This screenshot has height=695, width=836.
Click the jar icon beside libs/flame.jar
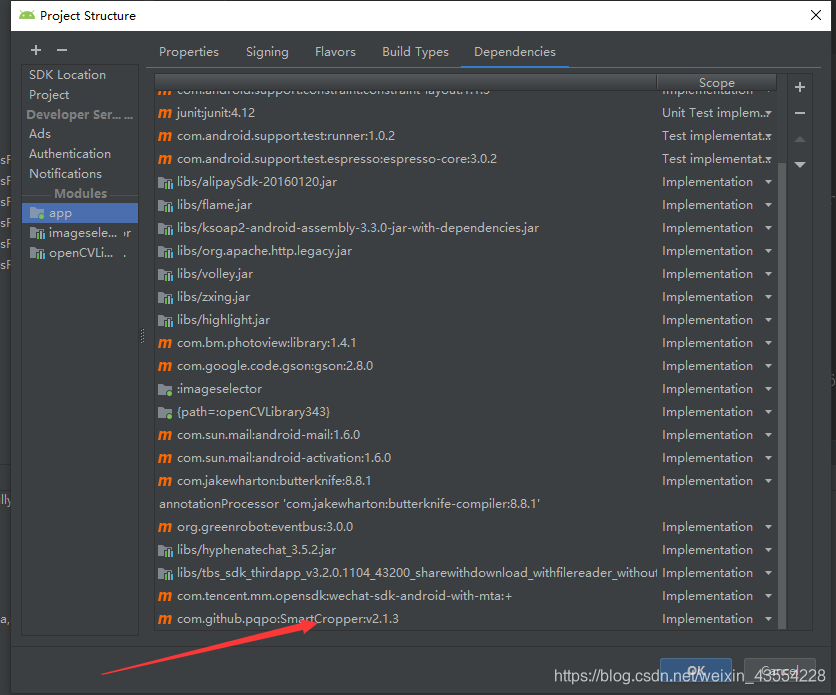165,206
